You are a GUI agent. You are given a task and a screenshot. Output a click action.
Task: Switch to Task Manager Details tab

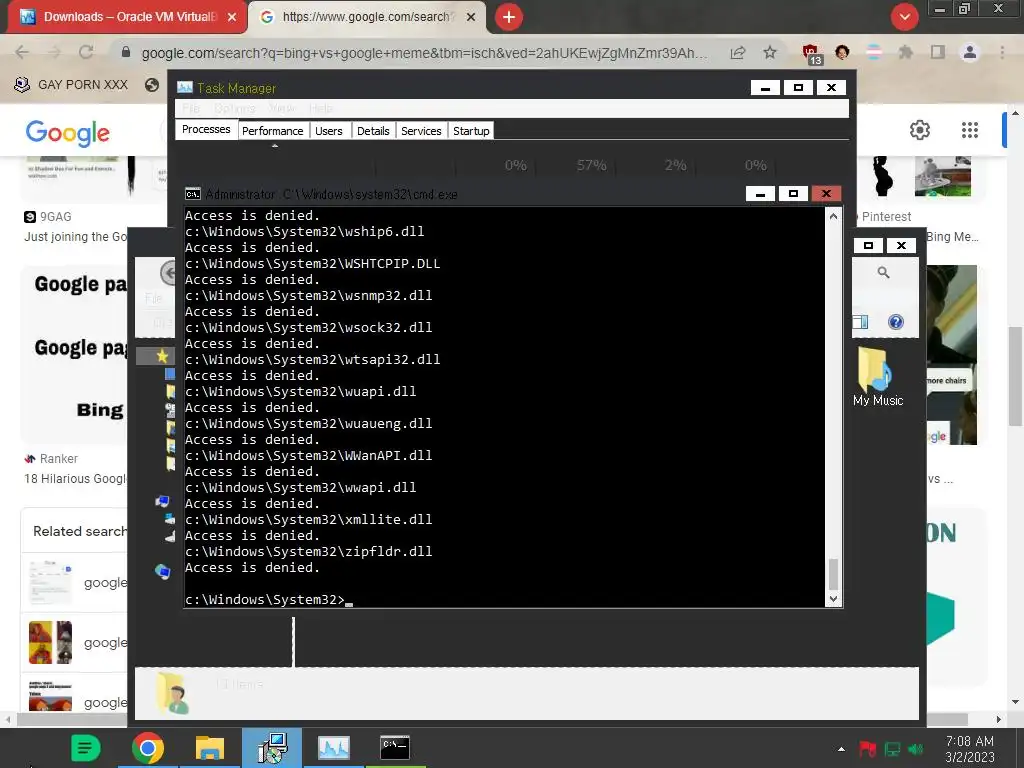373,131
